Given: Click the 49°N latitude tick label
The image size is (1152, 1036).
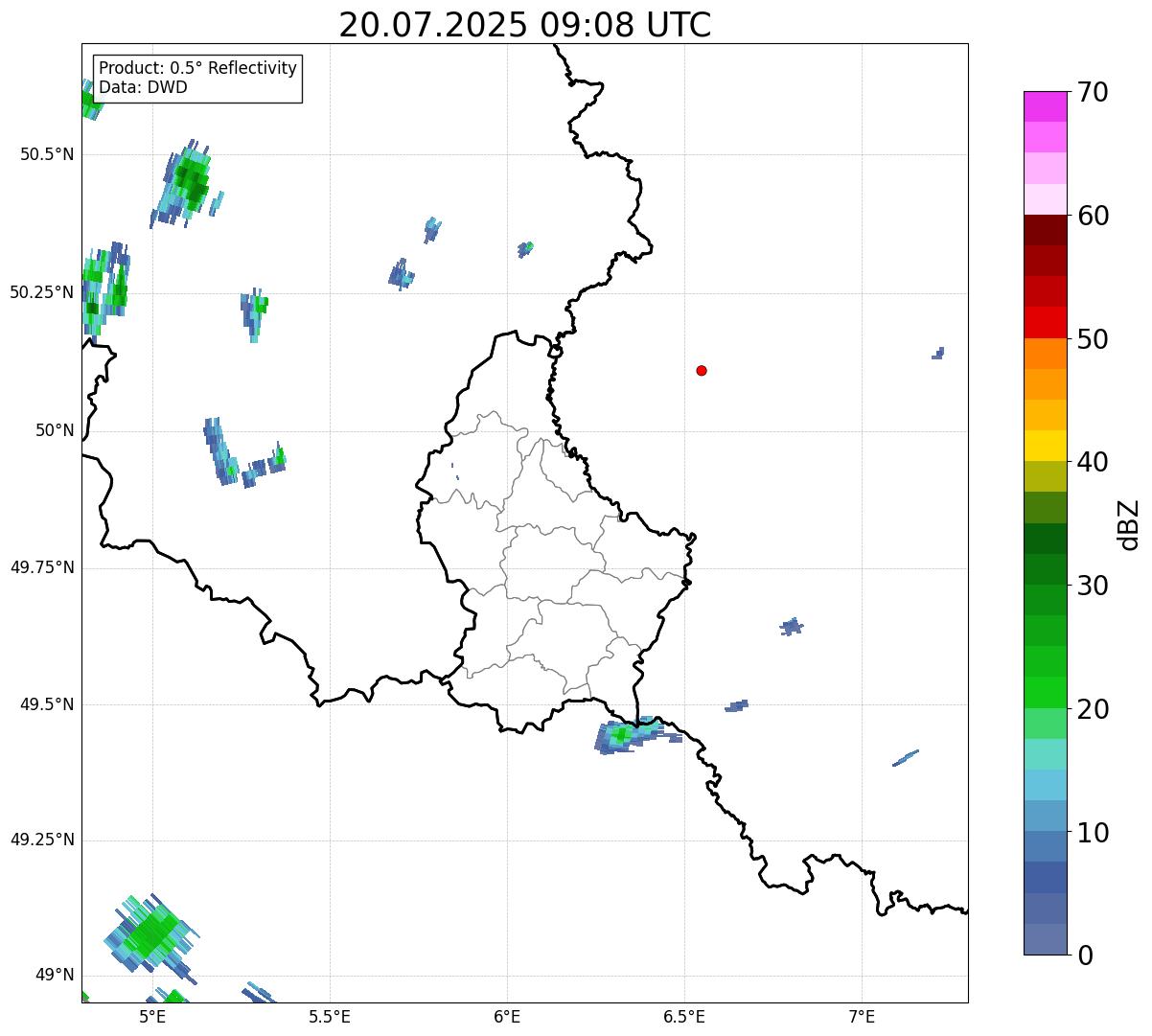Looking at the screenshot, I should [x=55, y=976].
